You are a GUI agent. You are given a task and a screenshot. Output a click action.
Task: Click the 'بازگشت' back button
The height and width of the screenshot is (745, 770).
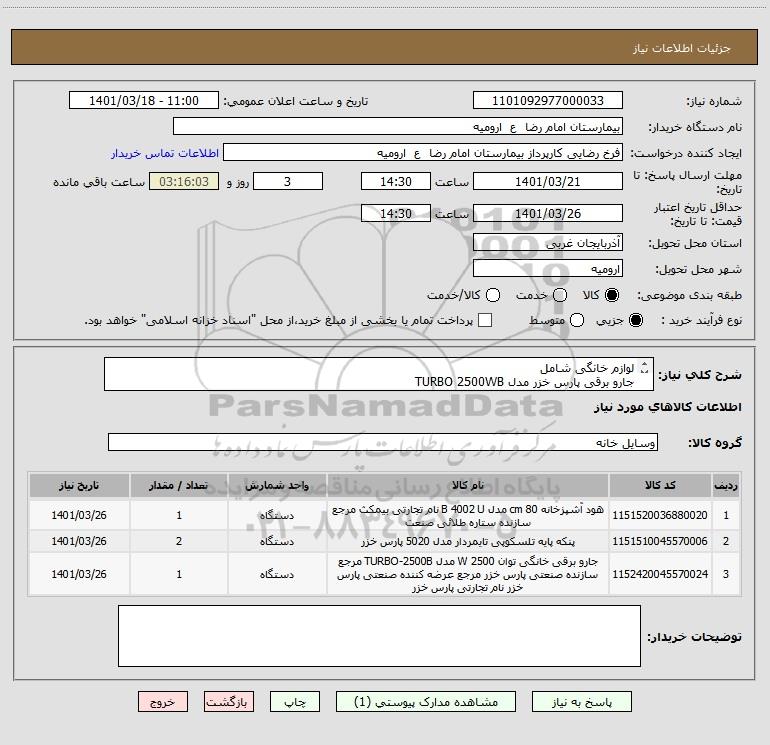(229, 702)
